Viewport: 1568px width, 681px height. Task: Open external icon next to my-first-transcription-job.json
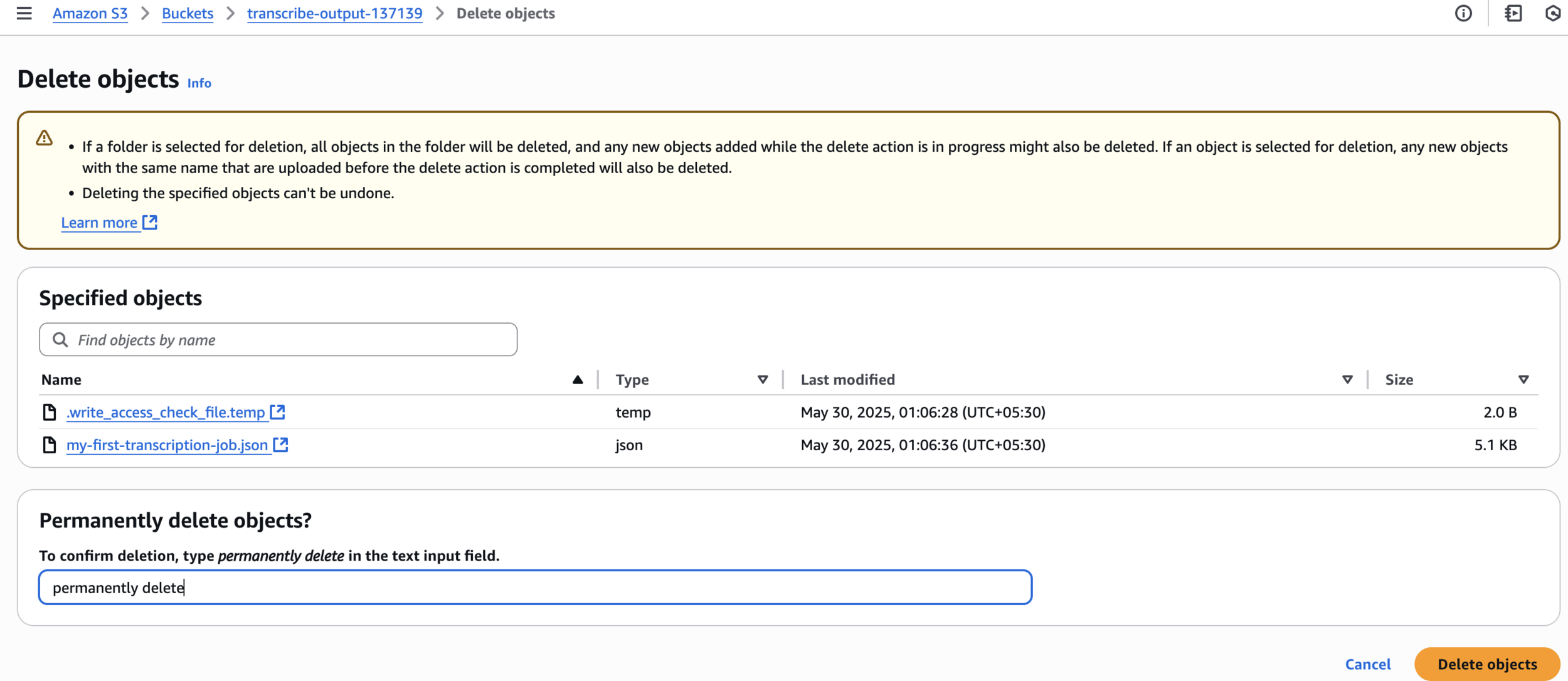pos(280,445)
